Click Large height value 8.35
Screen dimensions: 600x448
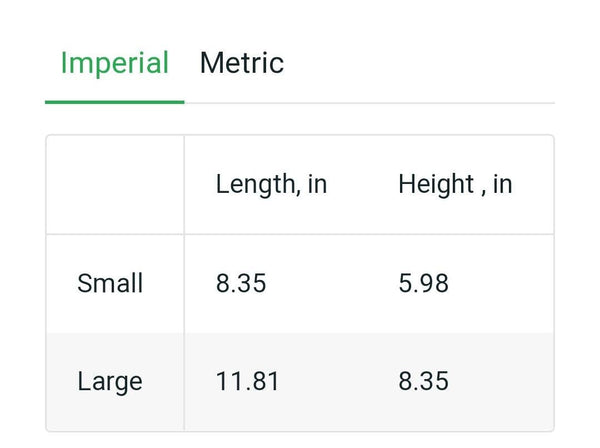pyautogui.click(x=424, y=381)
